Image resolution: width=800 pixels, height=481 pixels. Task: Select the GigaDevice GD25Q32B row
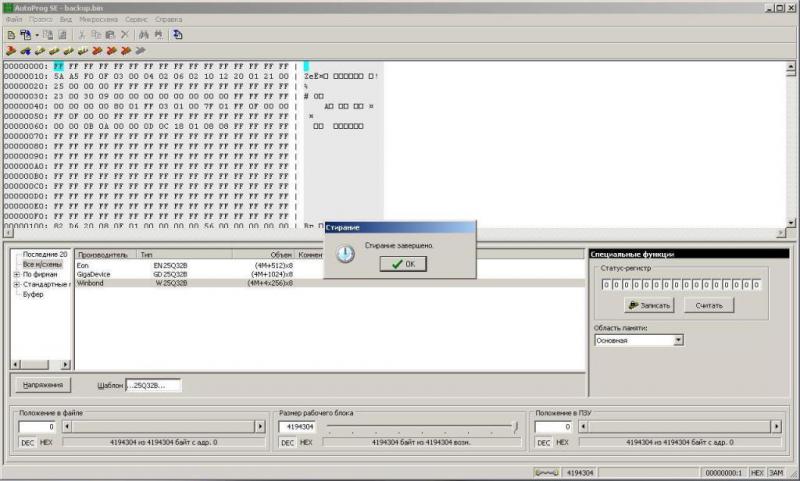click(330, 274)
